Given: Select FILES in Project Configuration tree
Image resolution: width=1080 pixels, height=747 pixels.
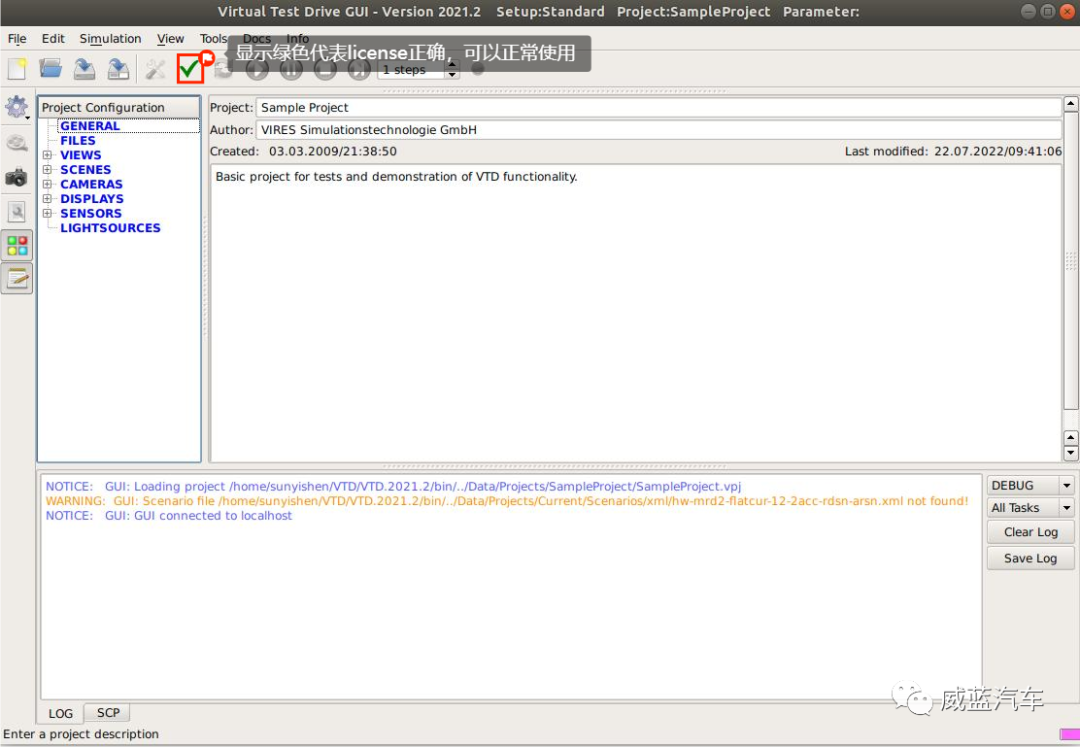Looking at the screenshot, I should tap(78, 140).
